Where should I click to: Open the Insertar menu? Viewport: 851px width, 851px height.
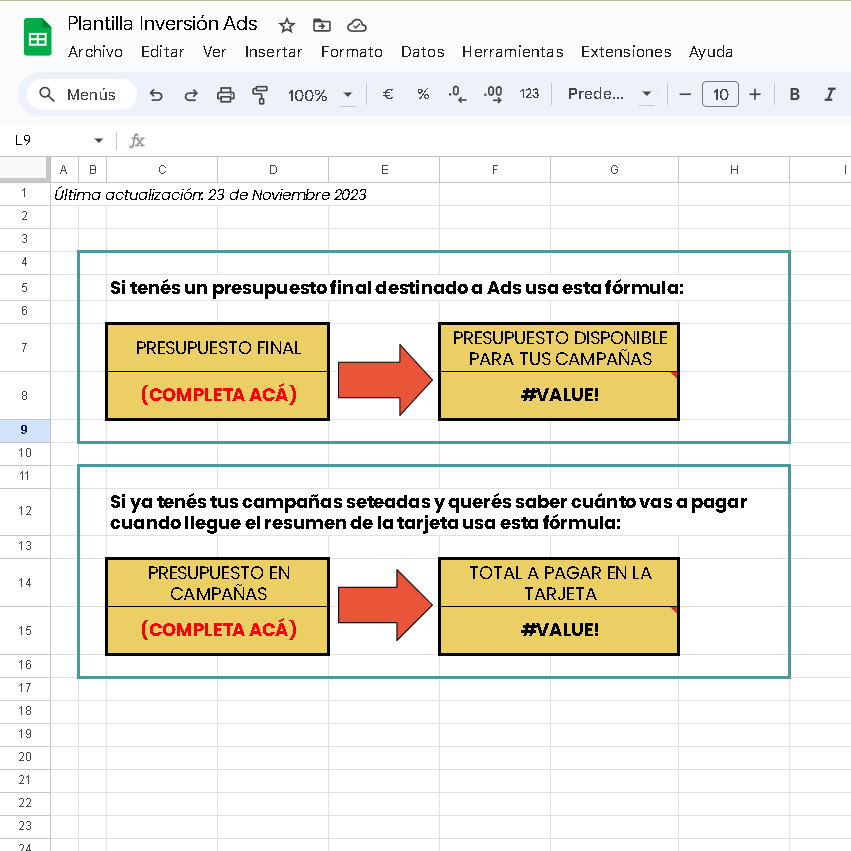click(x=273, y=52)
